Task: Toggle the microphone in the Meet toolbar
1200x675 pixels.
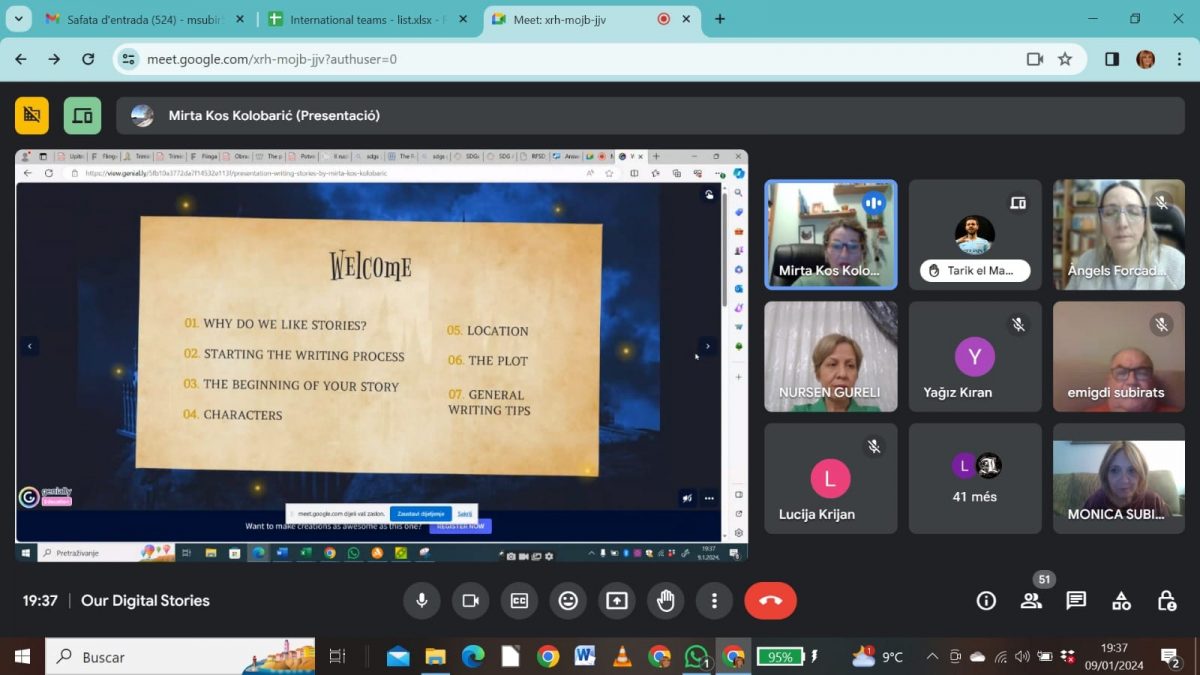Action: 422,600
